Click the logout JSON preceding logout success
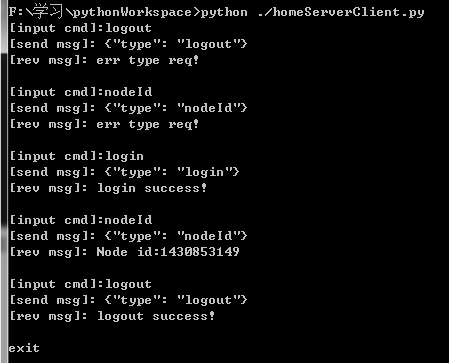 point(176,300)
